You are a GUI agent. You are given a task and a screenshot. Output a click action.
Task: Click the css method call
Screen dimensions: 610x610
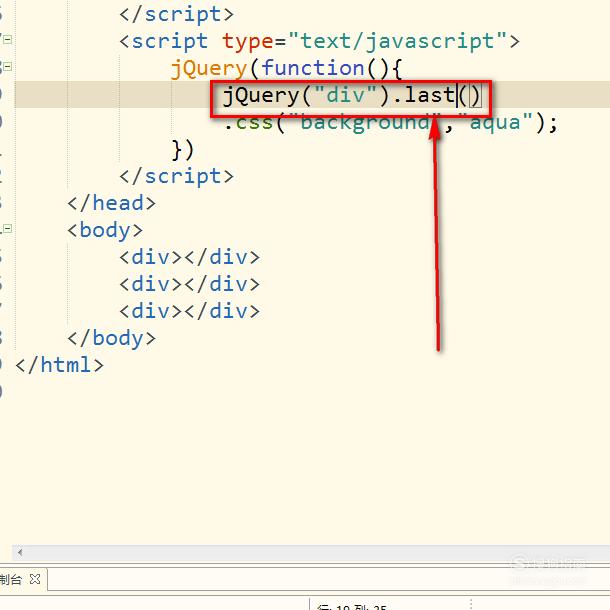coord(254,123)
